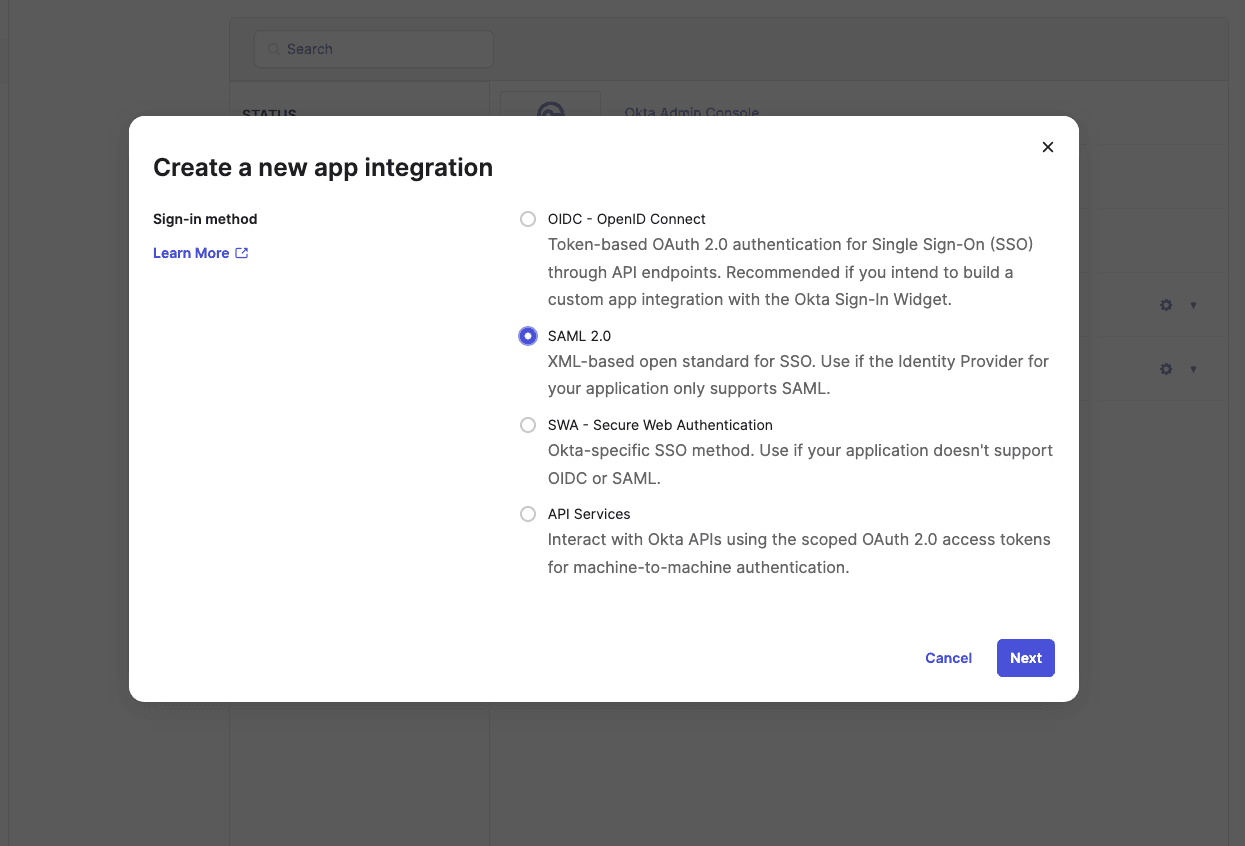Click the external link icon beside Learn More
This screenshot has width=1245, height=846.
[241, 253]
